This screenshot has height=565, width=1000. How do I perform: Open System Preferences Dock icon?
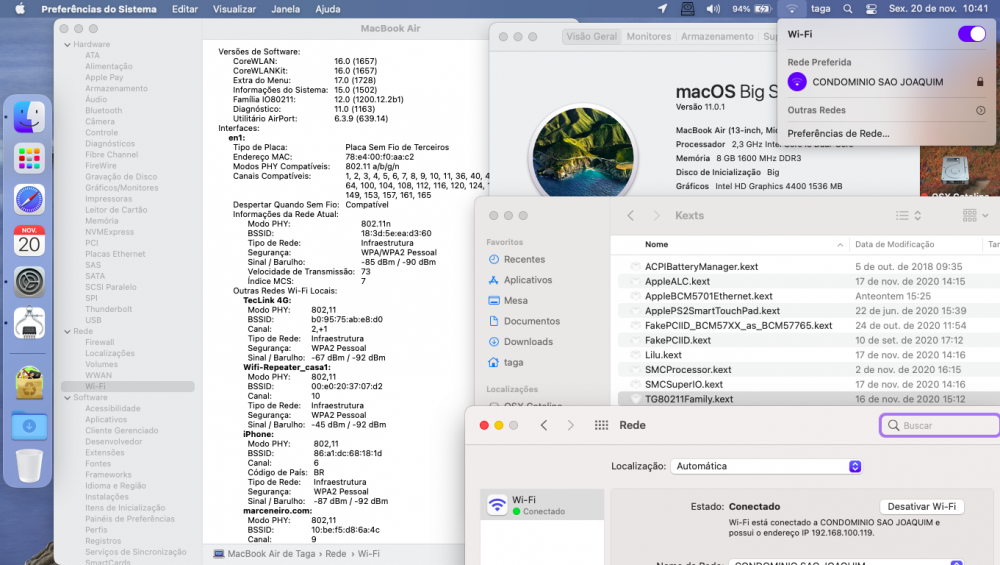tap(29, 282)
